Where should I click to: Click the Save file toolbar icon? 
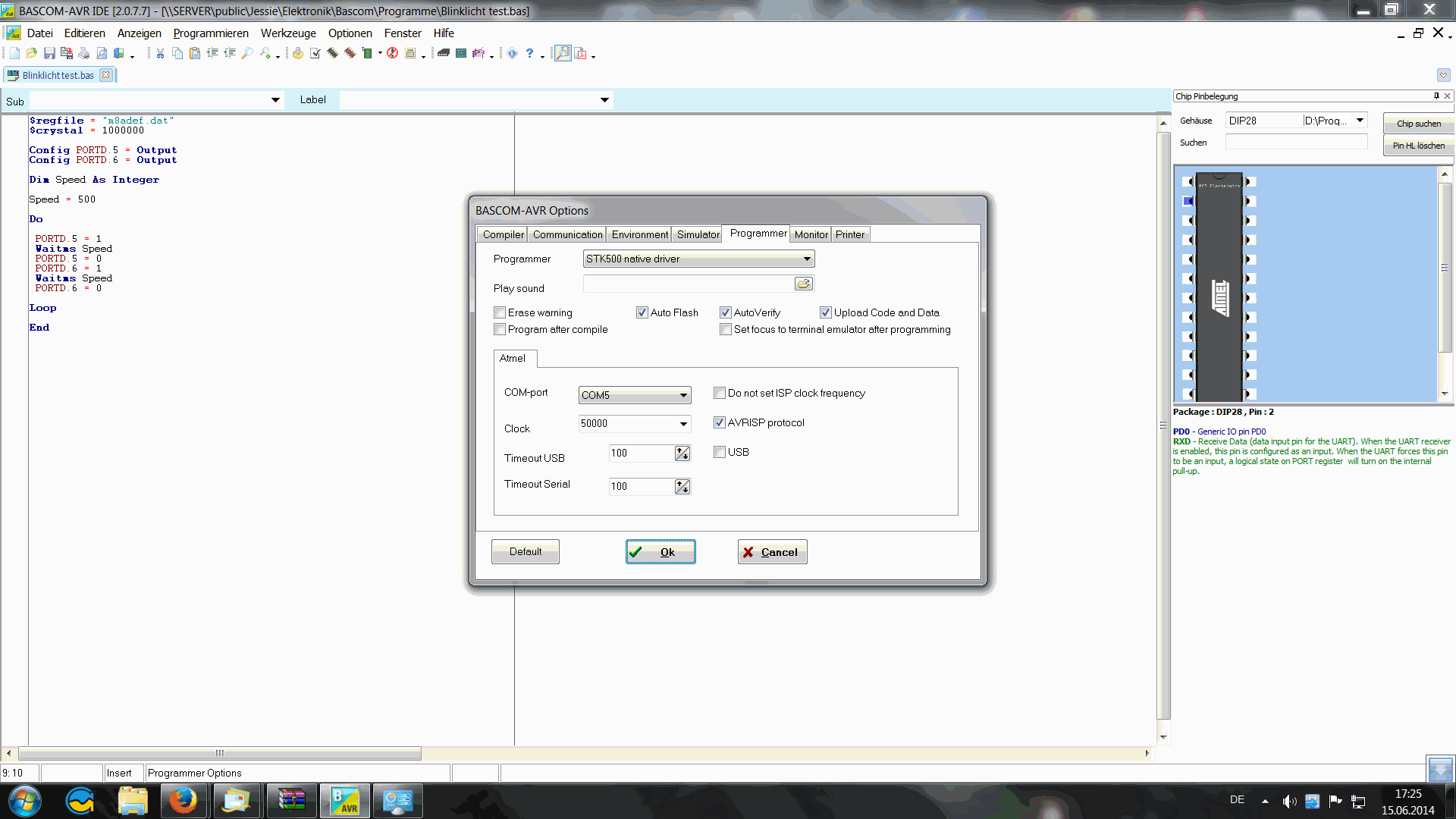click(49, 53)
